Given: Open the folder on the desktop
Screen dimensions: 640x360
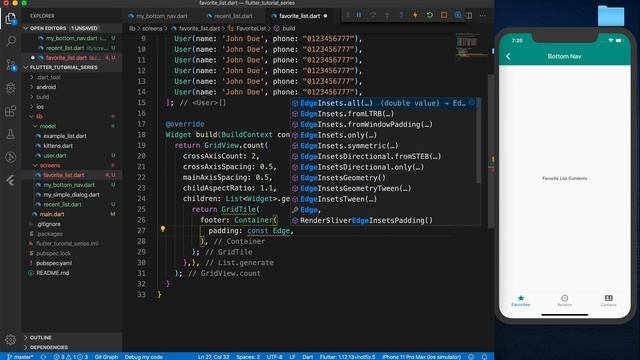Looking at the screenshot, I should click(611, 16).
